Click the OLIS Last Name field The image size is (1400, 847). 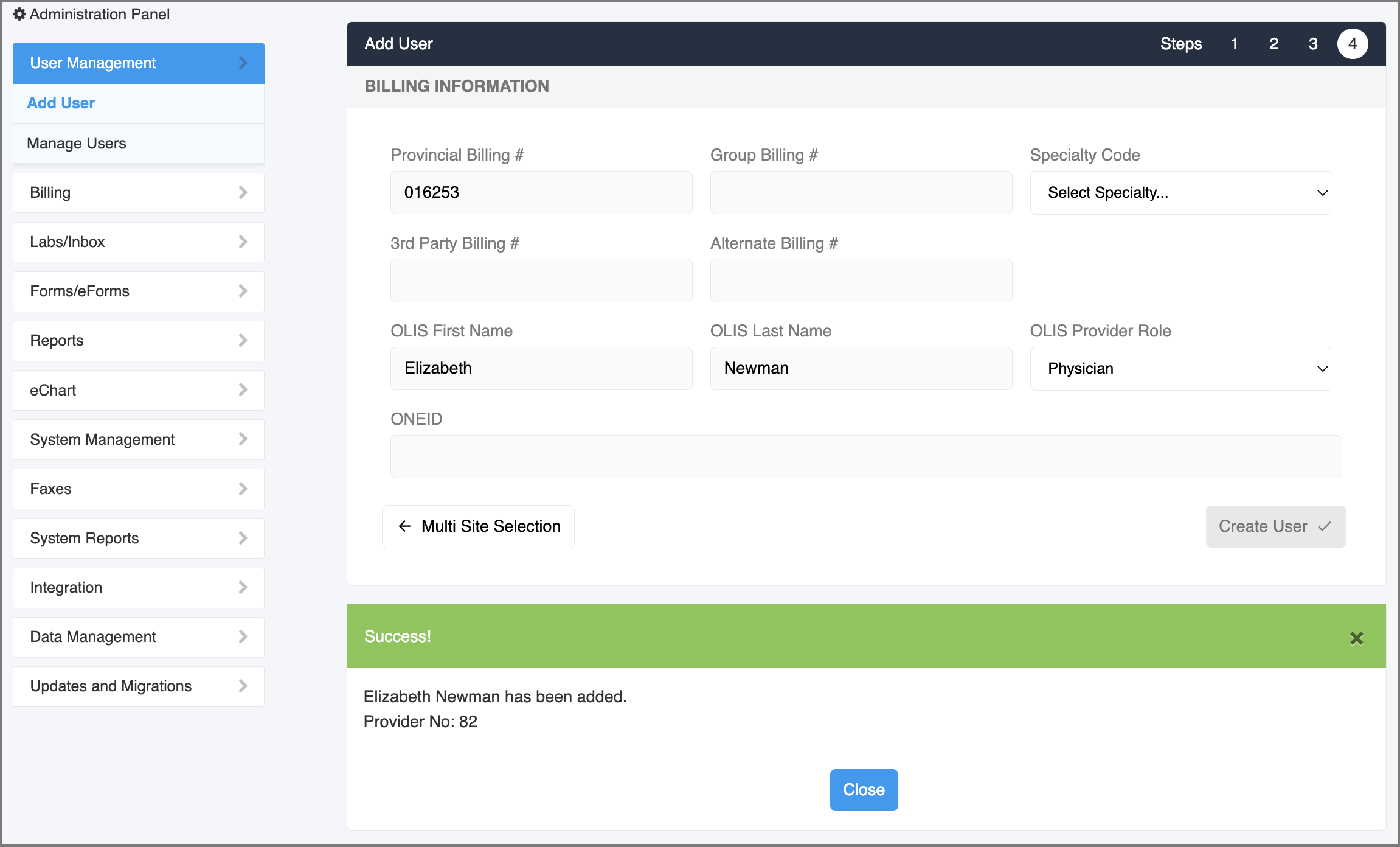[x=861, y=368]
